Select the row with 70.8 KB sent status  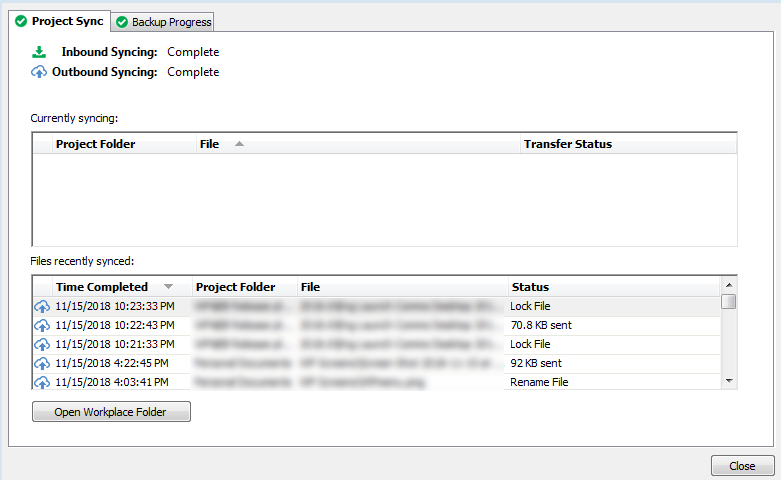click(x=540, y=325)
